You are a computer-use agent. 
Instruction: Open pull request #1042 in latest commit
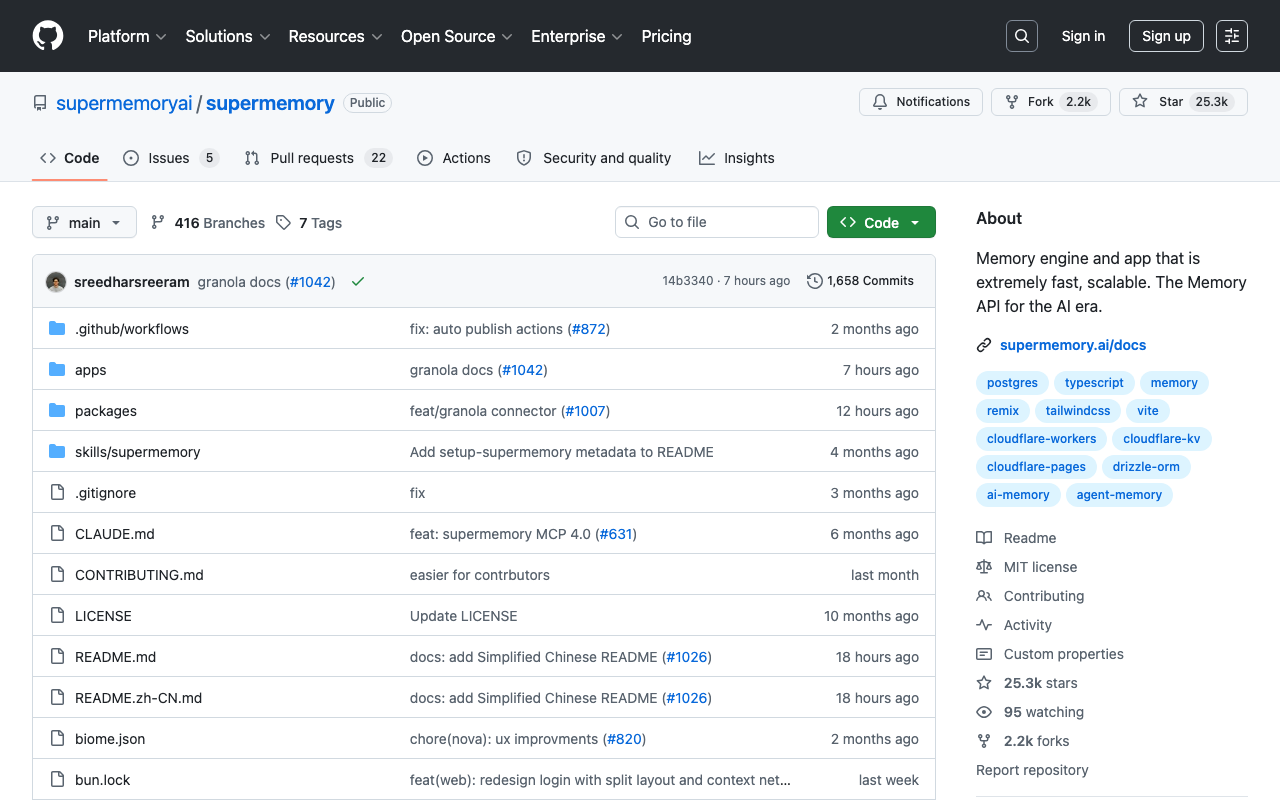[310, 282]
